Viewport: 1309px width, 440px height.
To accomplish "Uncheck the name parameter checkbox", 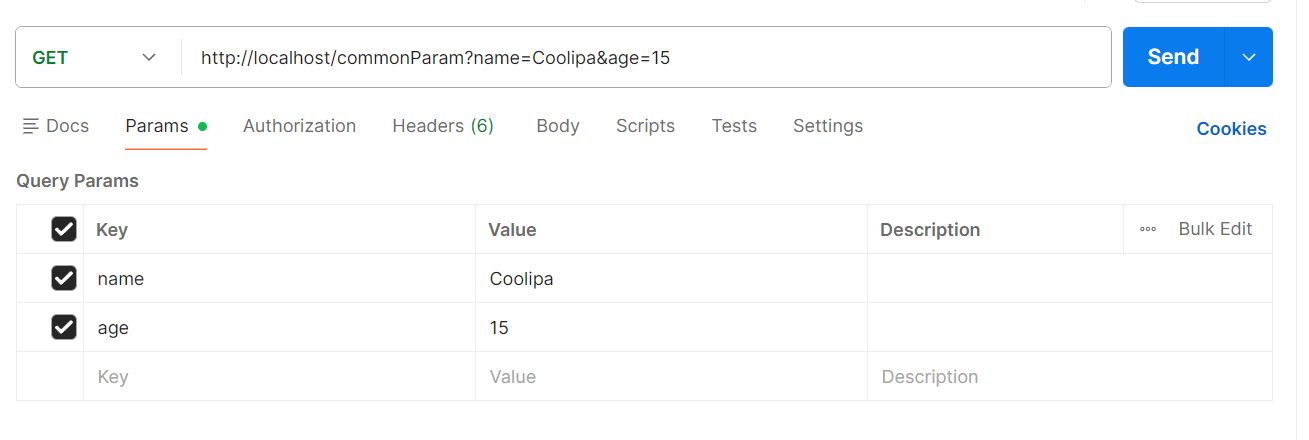I will click(x=64, y=278).
